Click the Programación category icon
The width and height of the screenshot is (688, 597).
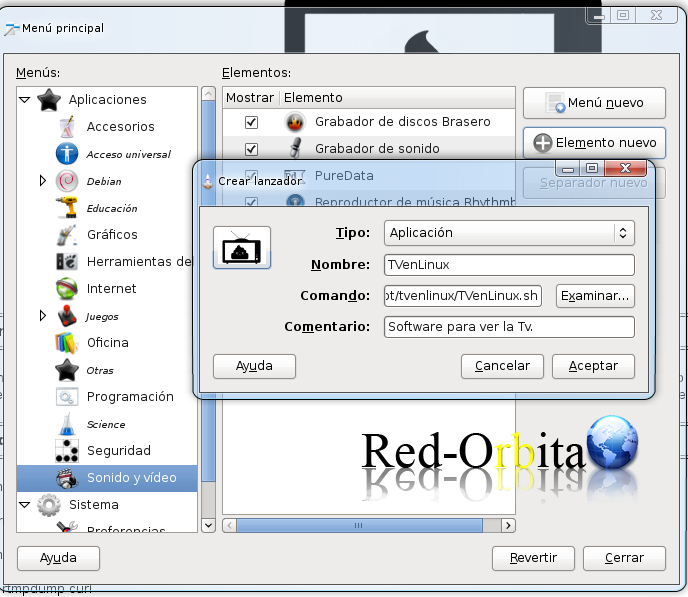pyautogui.click(x=67, y=397)
